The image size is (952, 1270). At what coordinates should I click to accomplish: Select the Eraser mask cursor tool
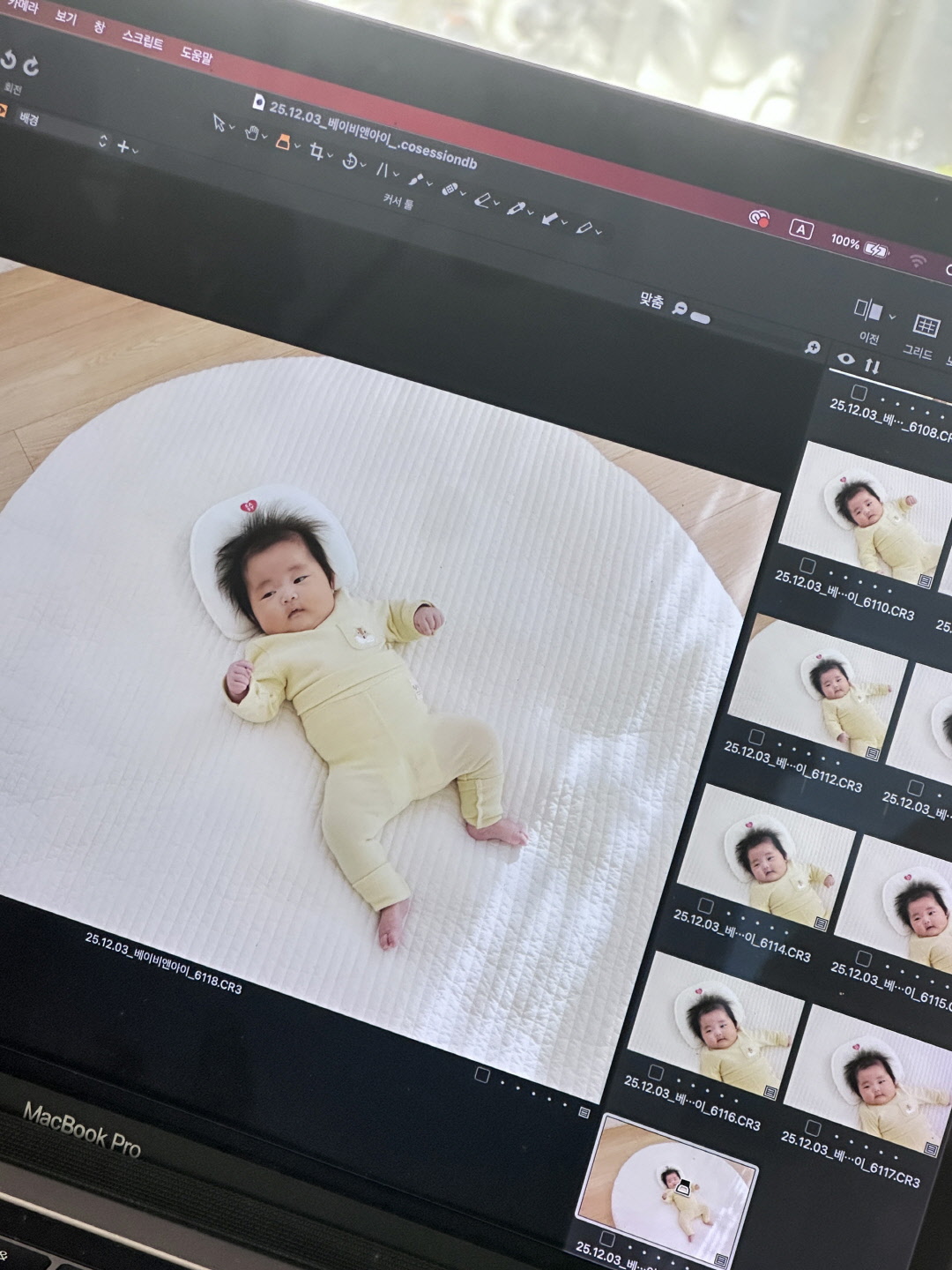[x=481, y=199]
